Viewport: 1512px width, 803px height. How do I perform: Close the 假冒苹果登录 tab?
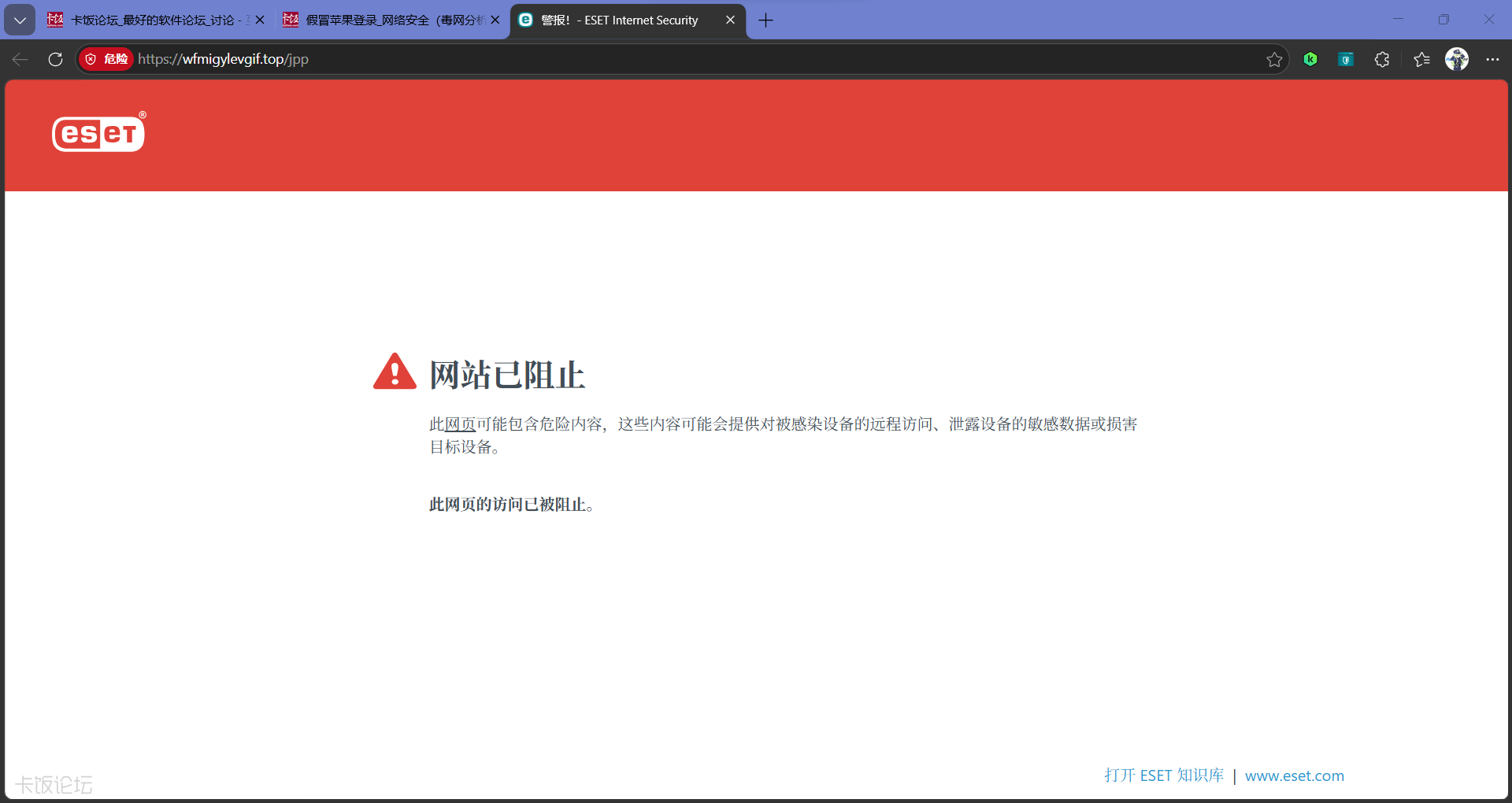point(495,20)
